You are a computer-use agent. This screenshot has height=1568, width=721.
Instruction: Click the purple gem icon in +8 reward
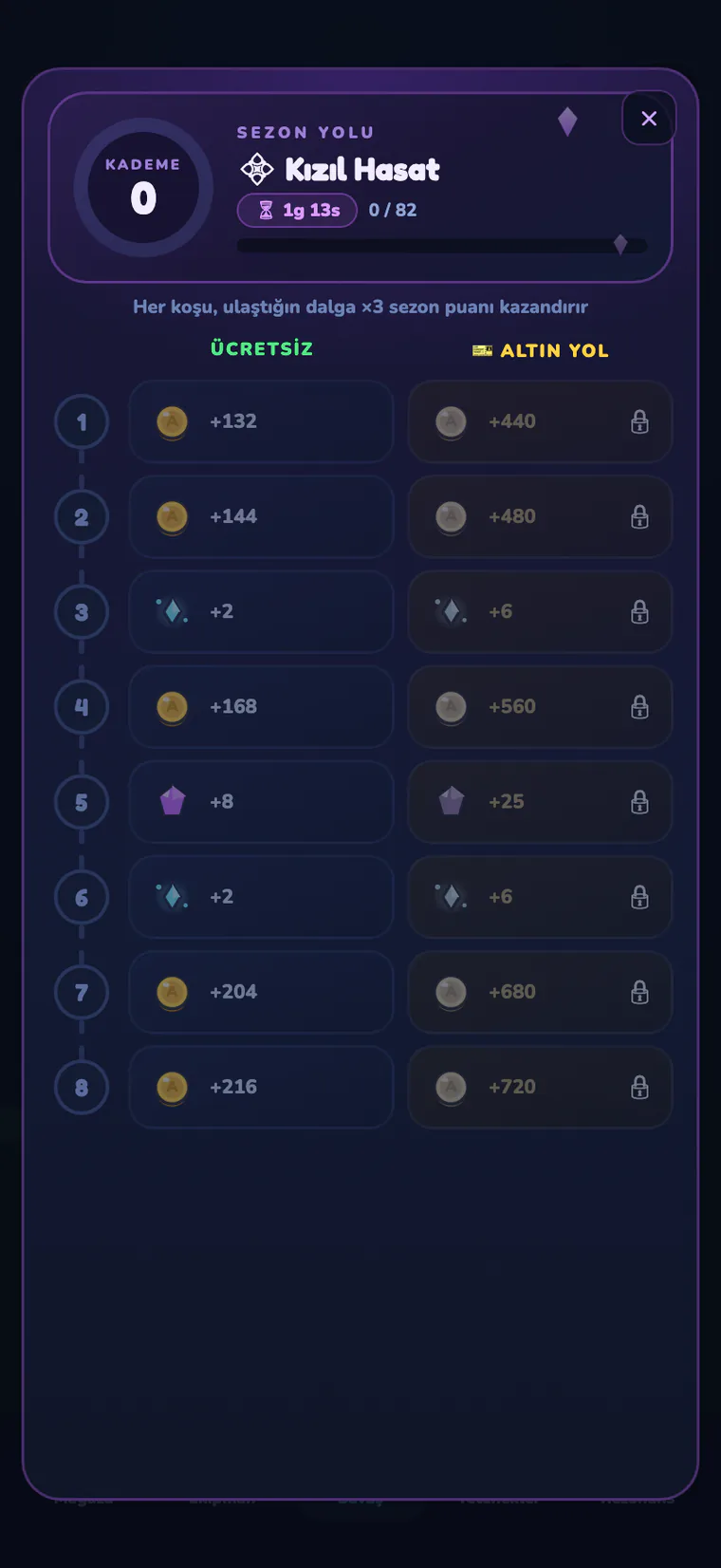[x=173, y=801]
